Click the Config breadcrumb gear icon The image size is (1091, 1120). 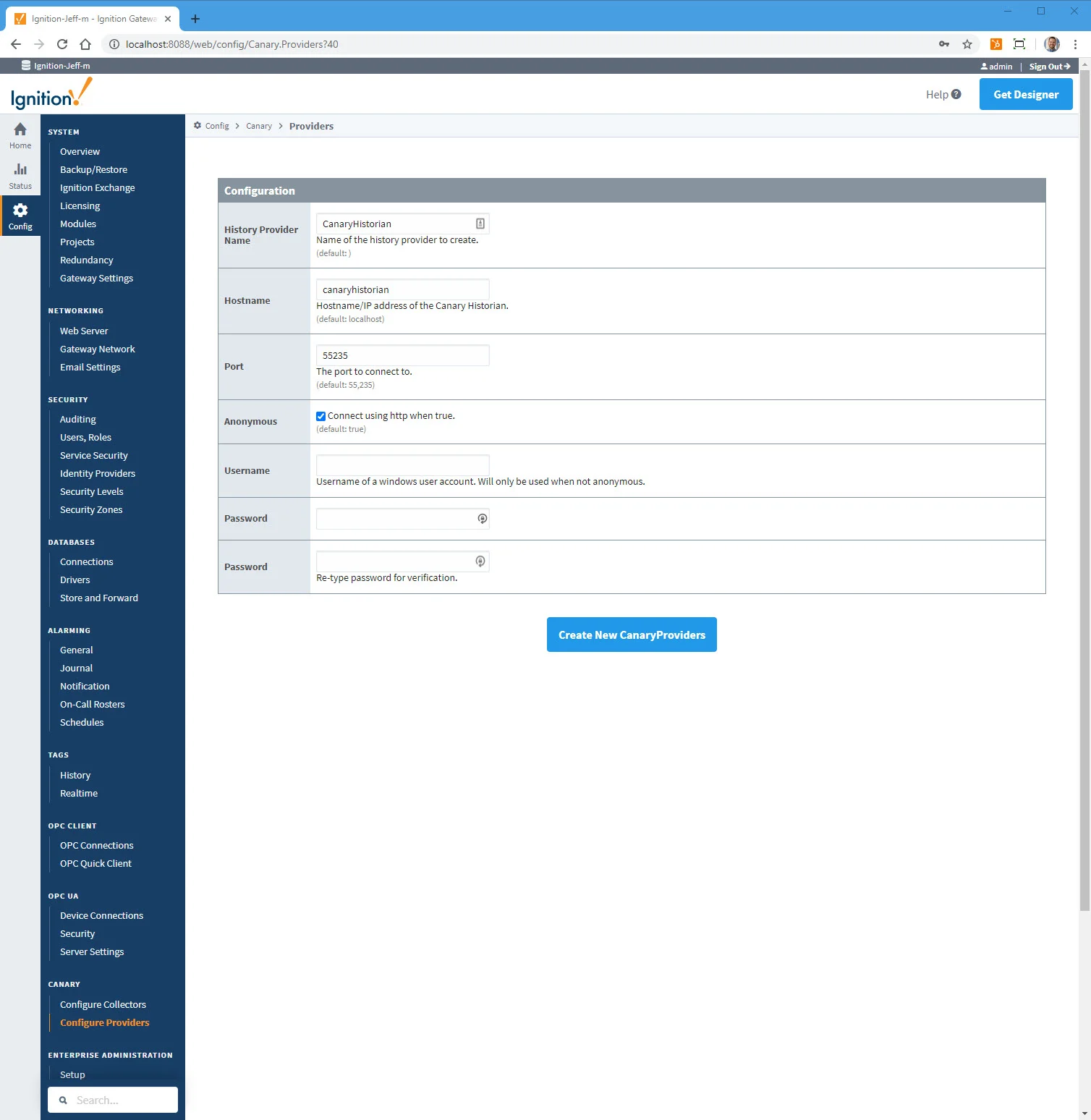coord(198,126)
